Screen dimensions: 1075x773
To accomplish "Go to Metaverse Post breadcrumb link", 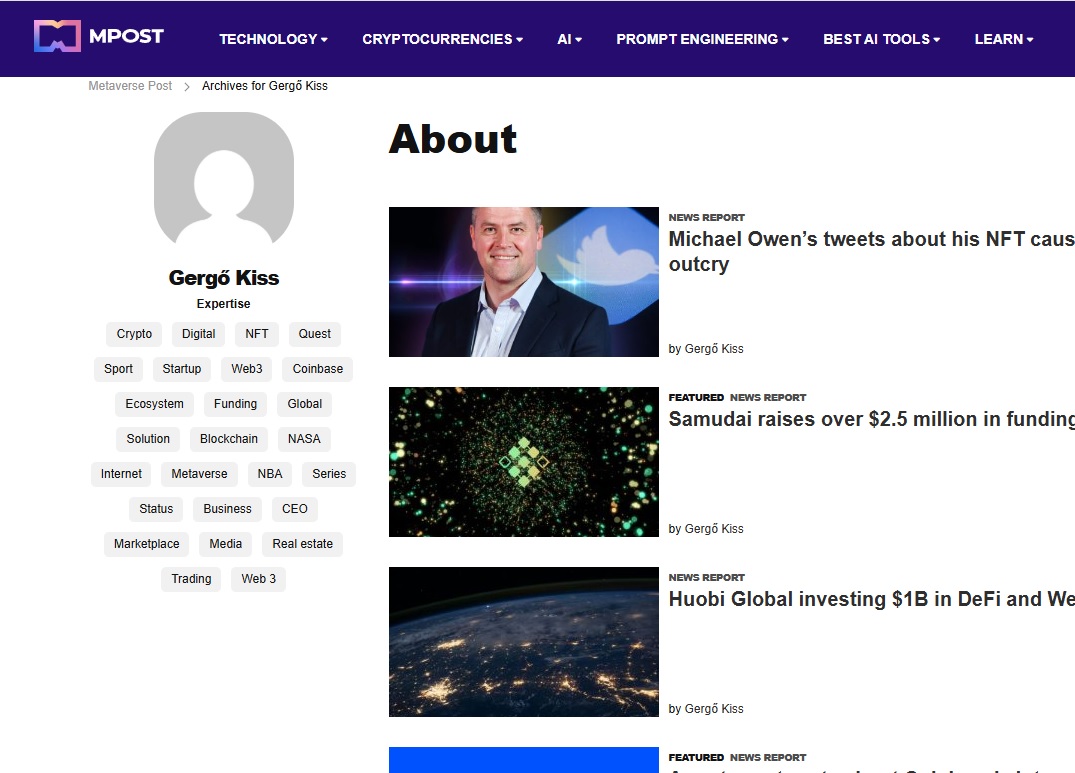I will pos(130,86).
